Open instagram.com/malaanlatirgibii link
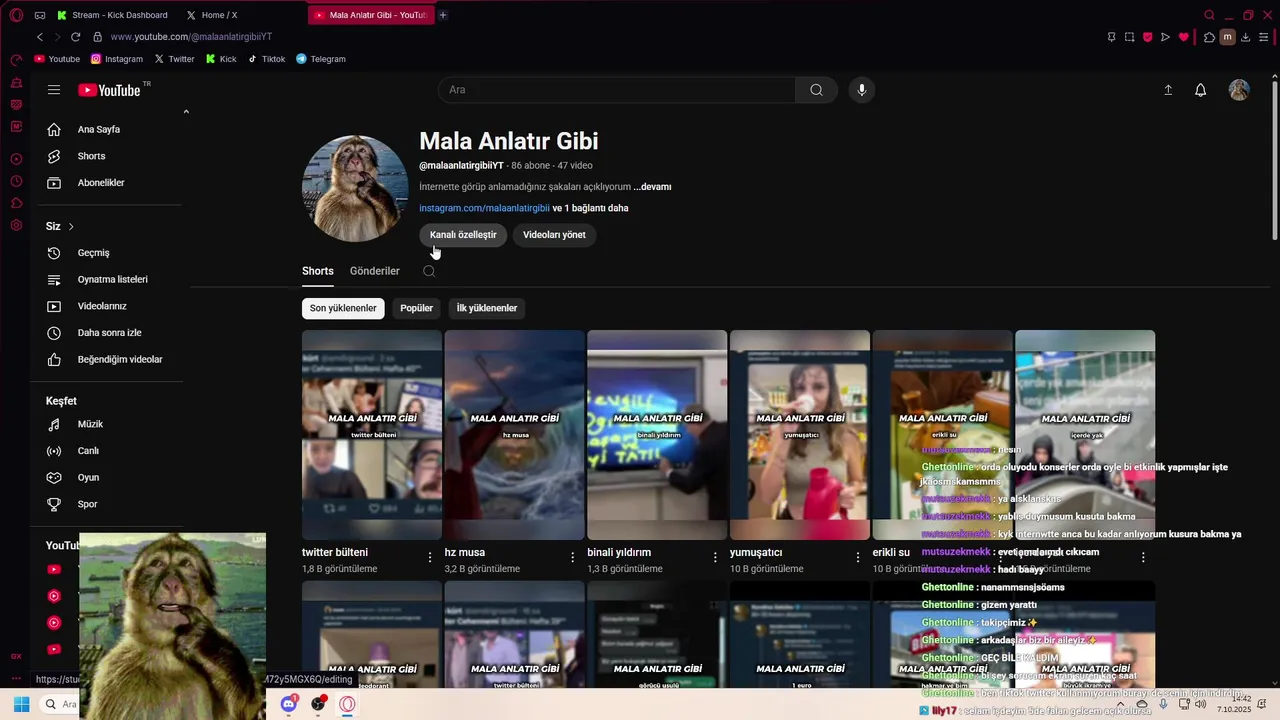This screenshot has height=720, width=1280. point(484,209)
